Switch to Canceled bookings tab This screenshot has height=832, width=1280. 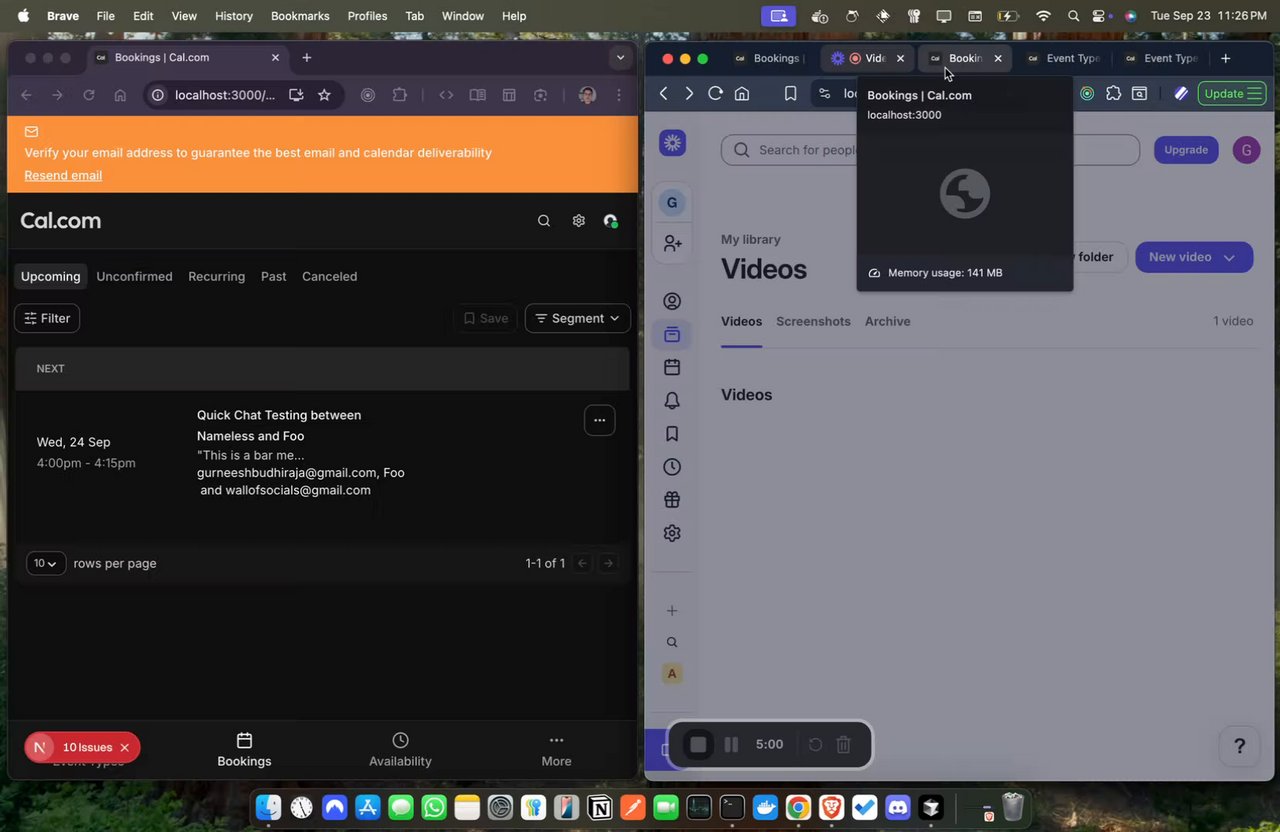(x=329, y=276)
